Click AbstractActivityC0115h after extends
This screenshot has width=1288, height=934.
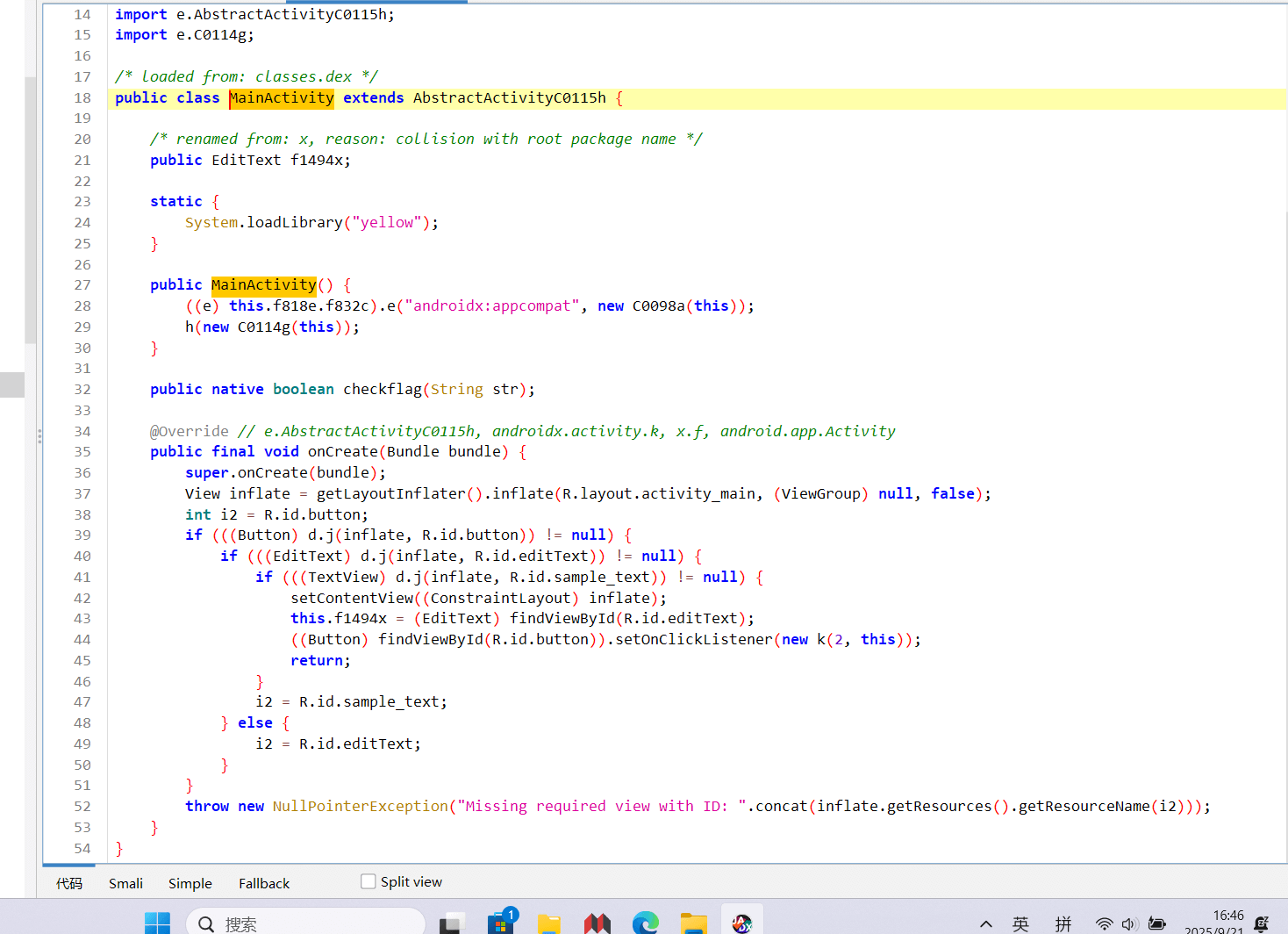[510, 97]
